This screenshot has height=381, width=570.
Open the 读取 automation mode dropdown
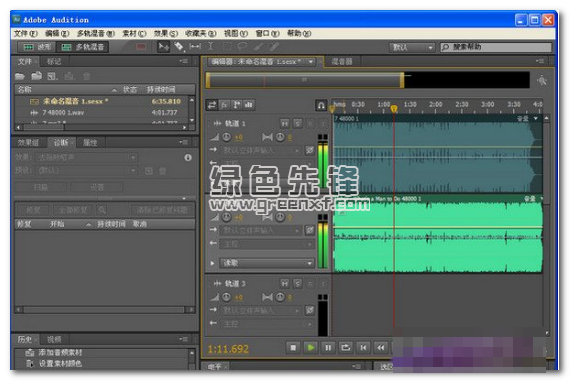(x=266, y=263)
